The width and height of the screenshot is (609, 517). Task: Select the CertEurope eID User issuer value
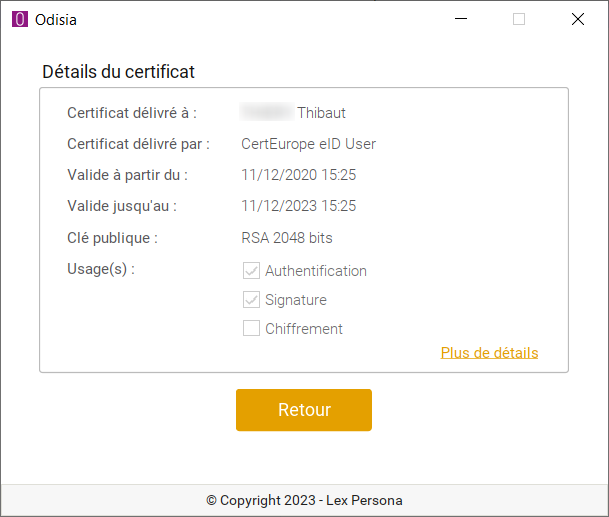click(x=308, y=144)
